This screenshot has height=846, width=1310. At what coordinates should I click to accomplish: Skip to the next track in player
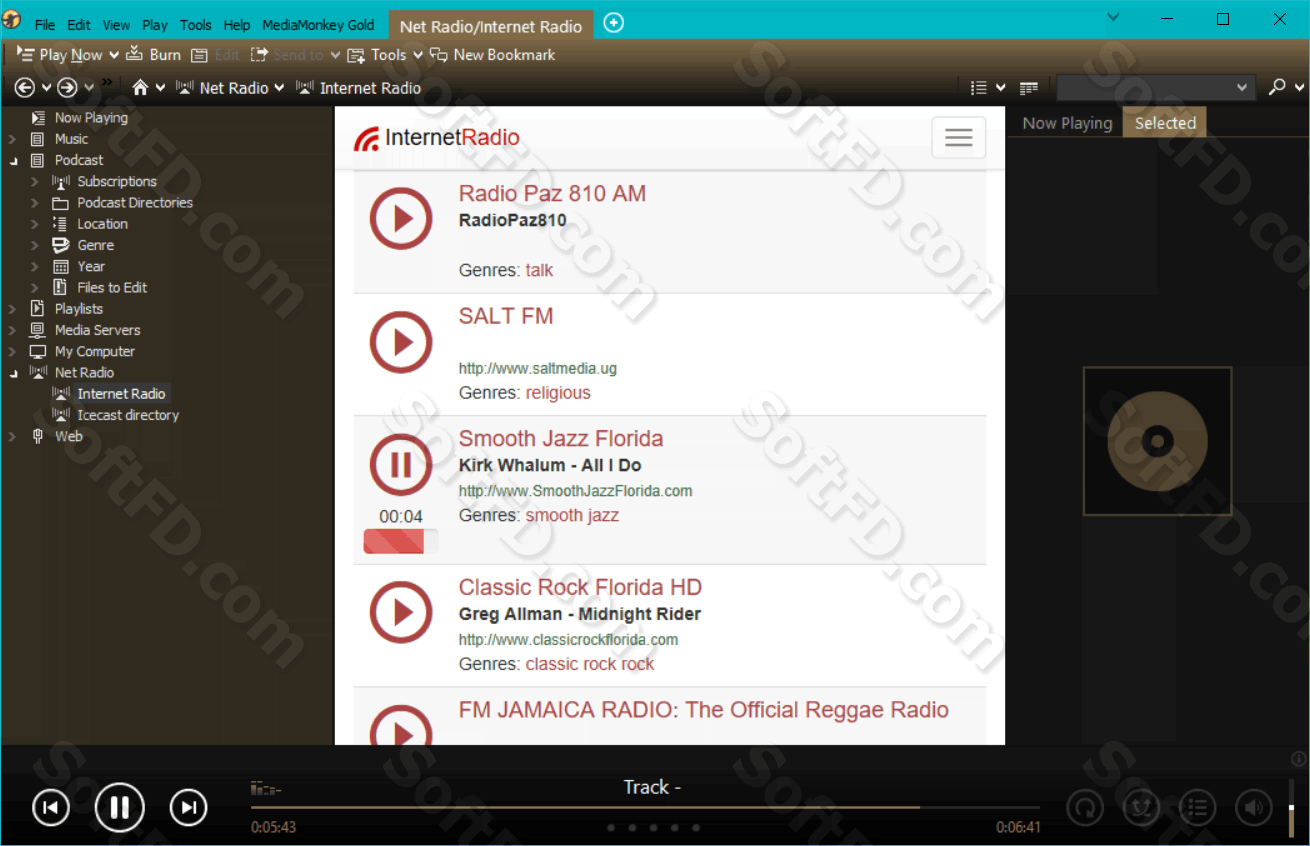pos(188,808)
